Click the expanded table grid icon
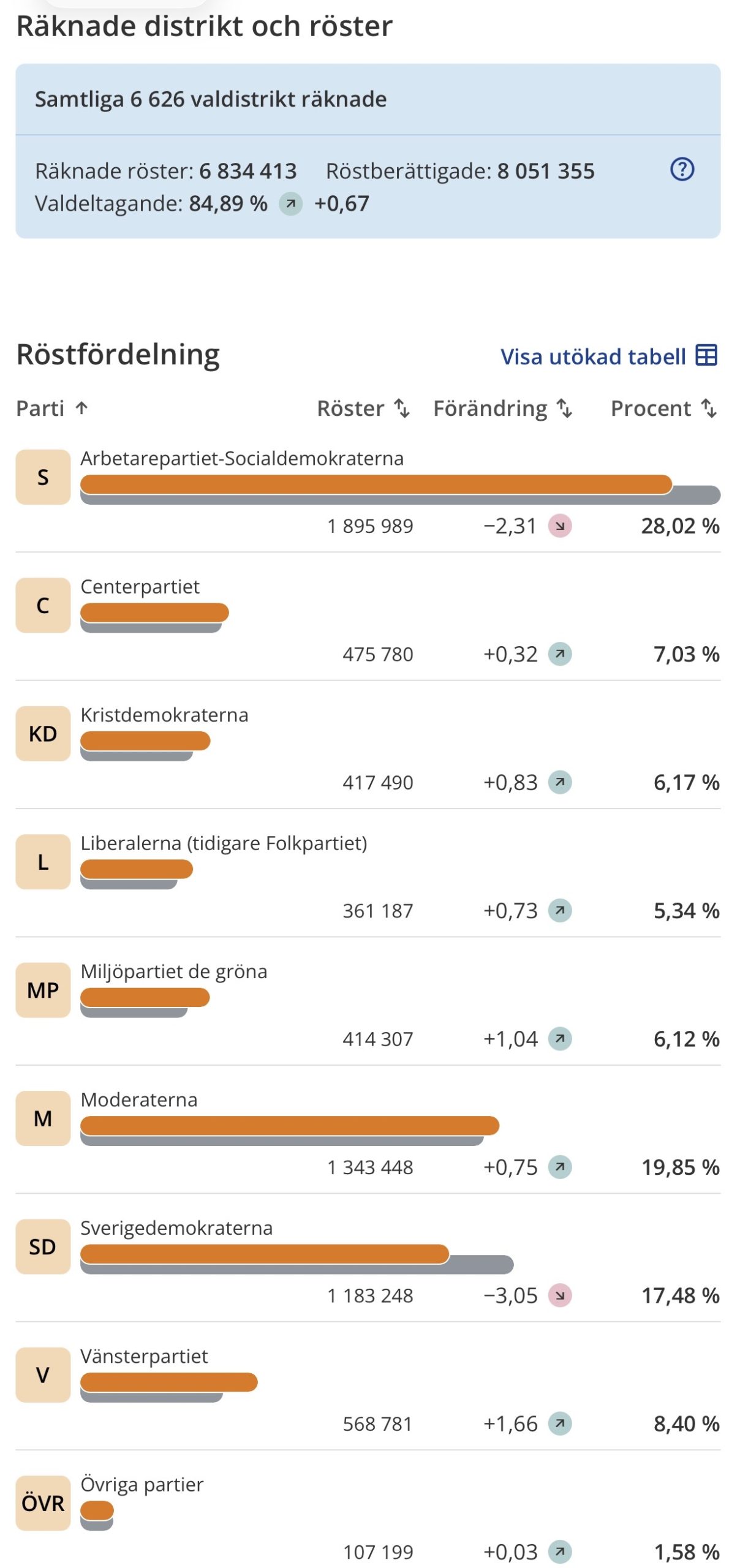This screenshot has height=1568, width=740. click(706, 355)
